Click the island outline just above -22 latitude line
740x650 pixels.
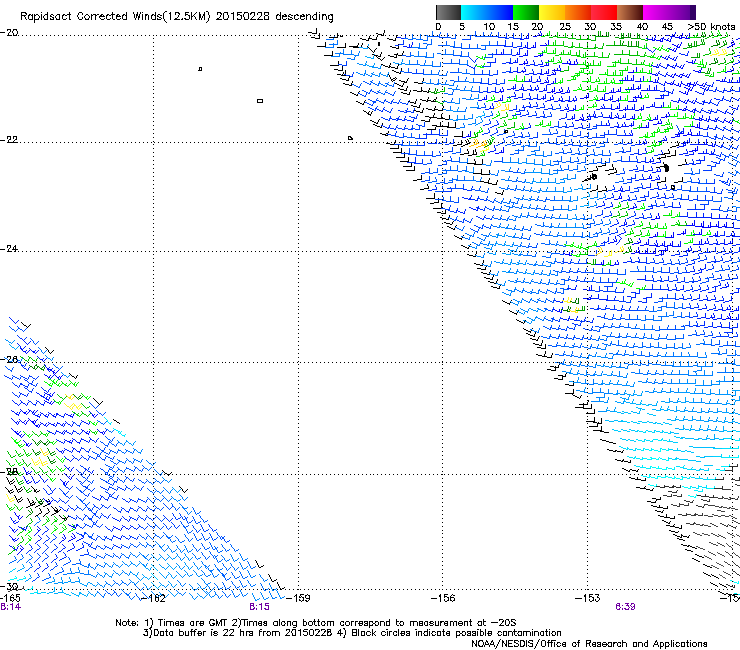pyautogui.click(x=350, y=138)
